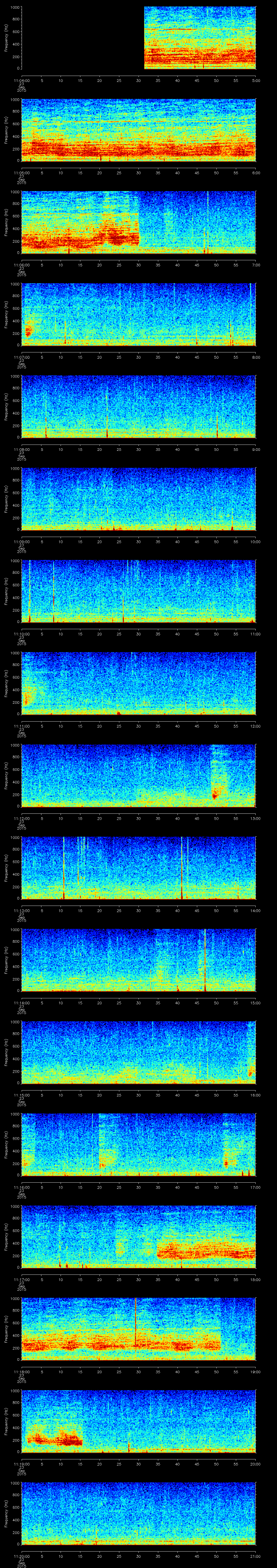
Task: Click the 21:00 end time label
Action: (256, 1556)
